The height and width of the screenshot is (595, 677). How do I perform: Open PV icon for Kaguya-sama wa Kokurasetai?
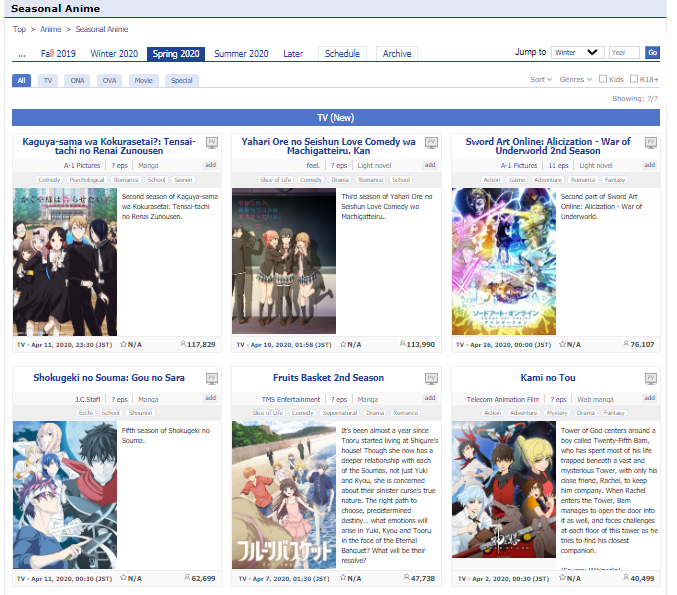212,142
